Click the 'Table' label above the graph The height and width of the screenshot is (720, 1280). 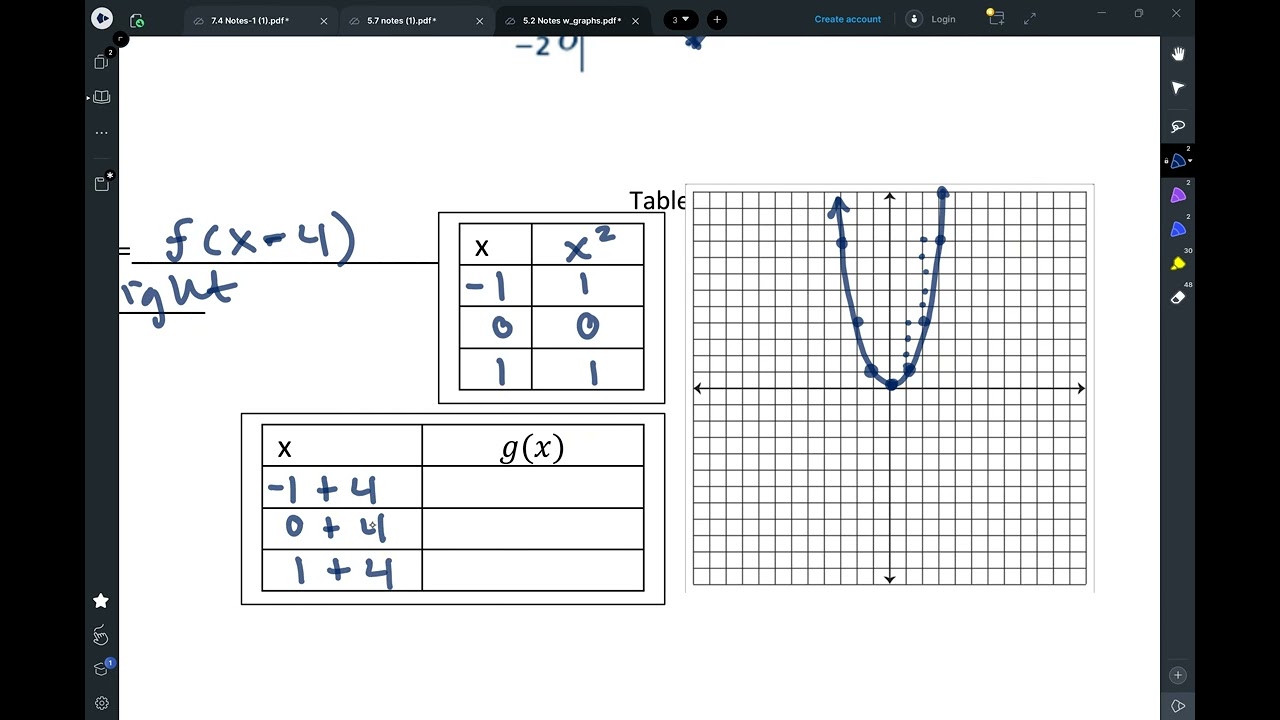[x=657, y=200]
